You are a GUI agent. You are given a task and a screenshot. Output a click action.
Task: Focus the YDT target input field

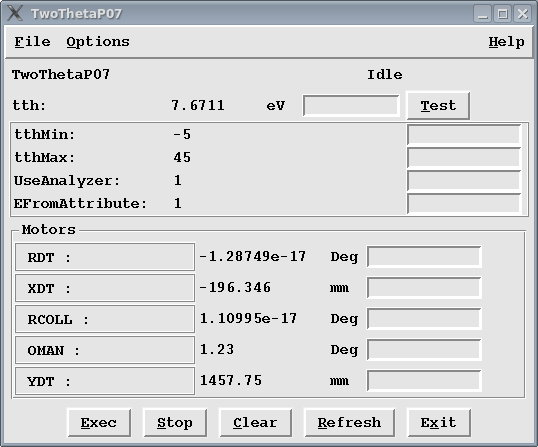(424, 380)
